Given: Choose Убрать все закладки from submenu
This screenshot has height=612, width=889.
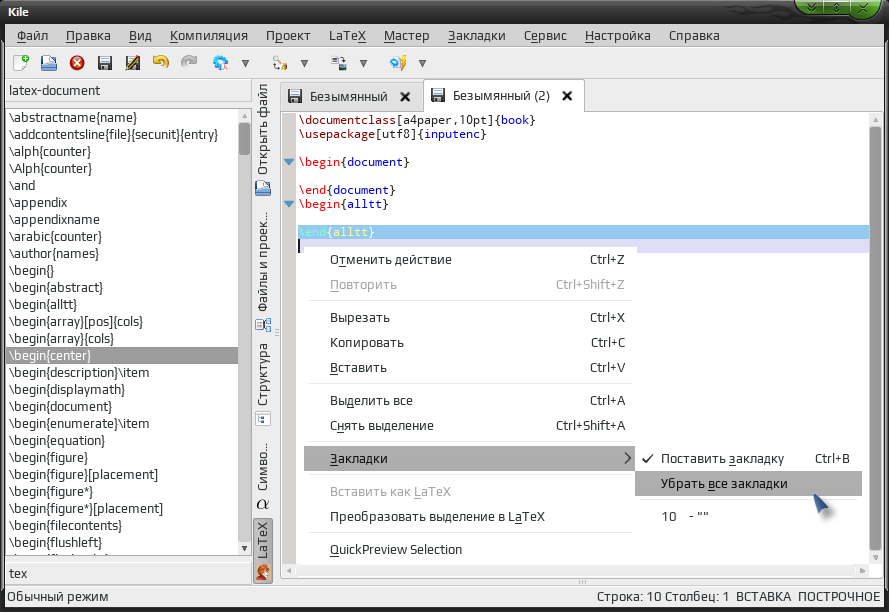Looking at the screenshot, I should (x=748, y=484).
